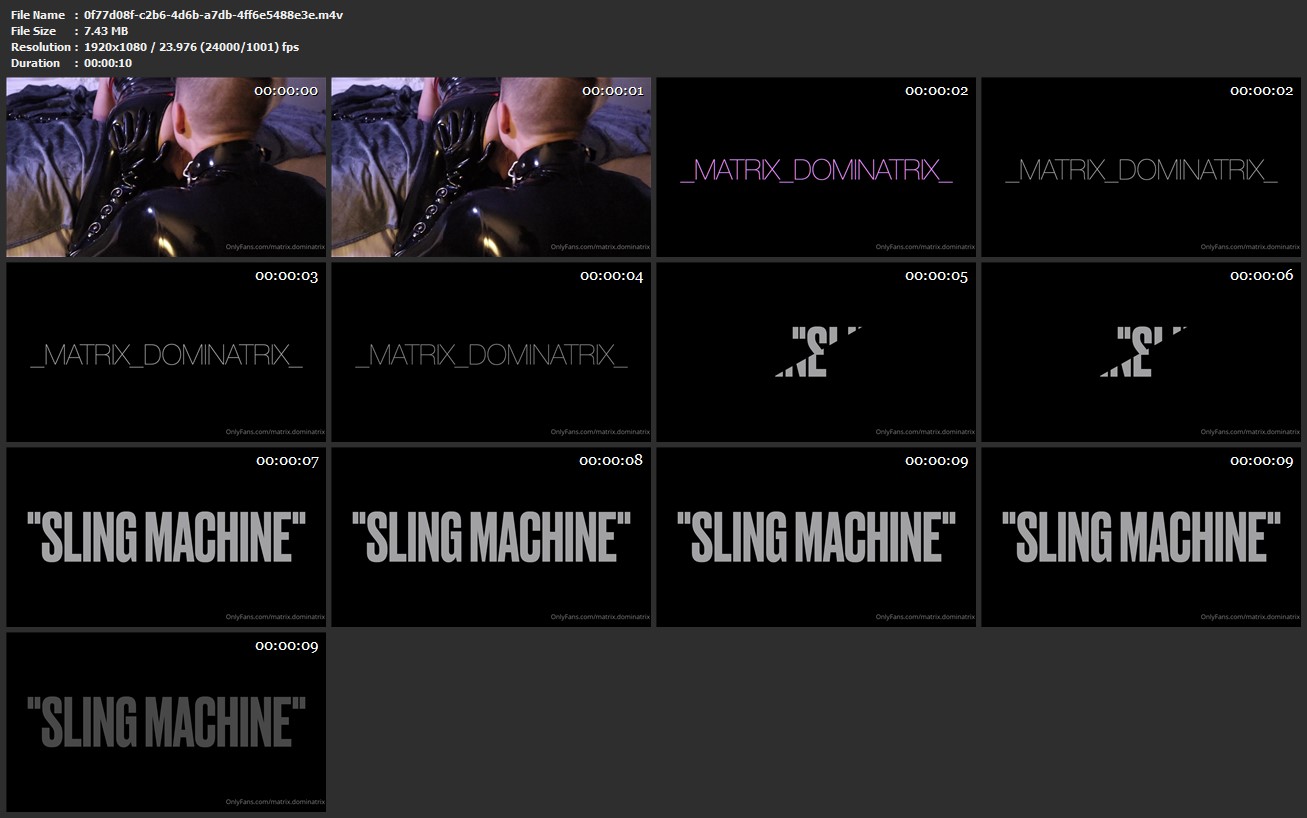Open the thumbnail frame stamped 00:00:00

point(166,167)
